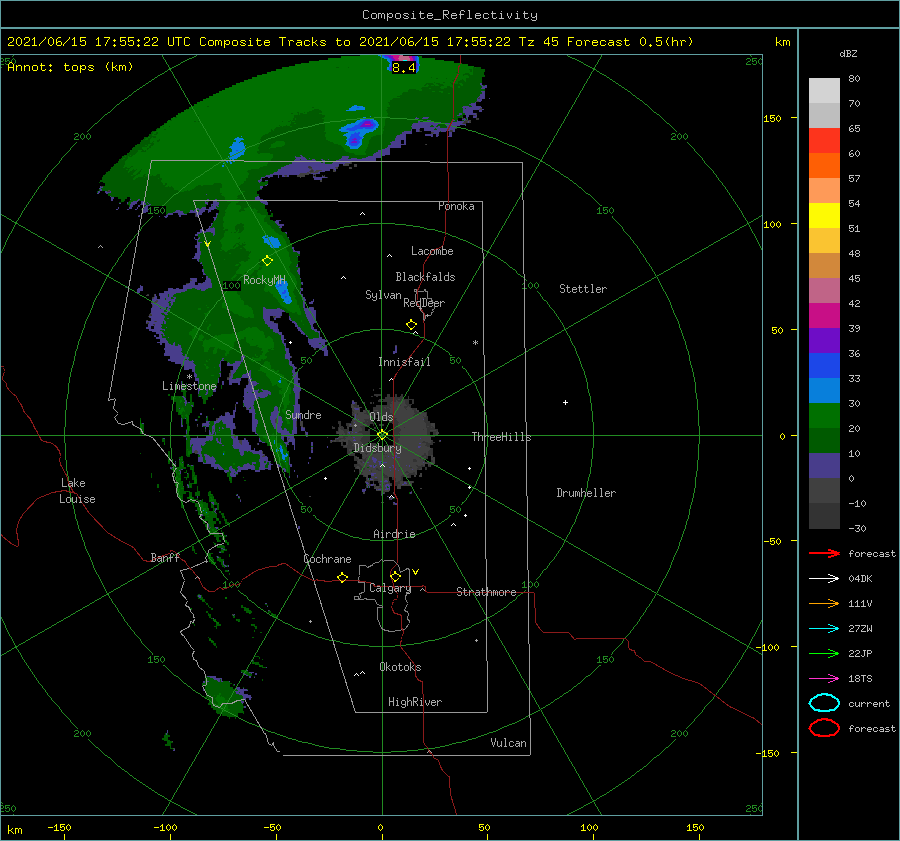Screen dimensions: 900x841
Task: Click the Vulcan city label
Action: [509, 743]
